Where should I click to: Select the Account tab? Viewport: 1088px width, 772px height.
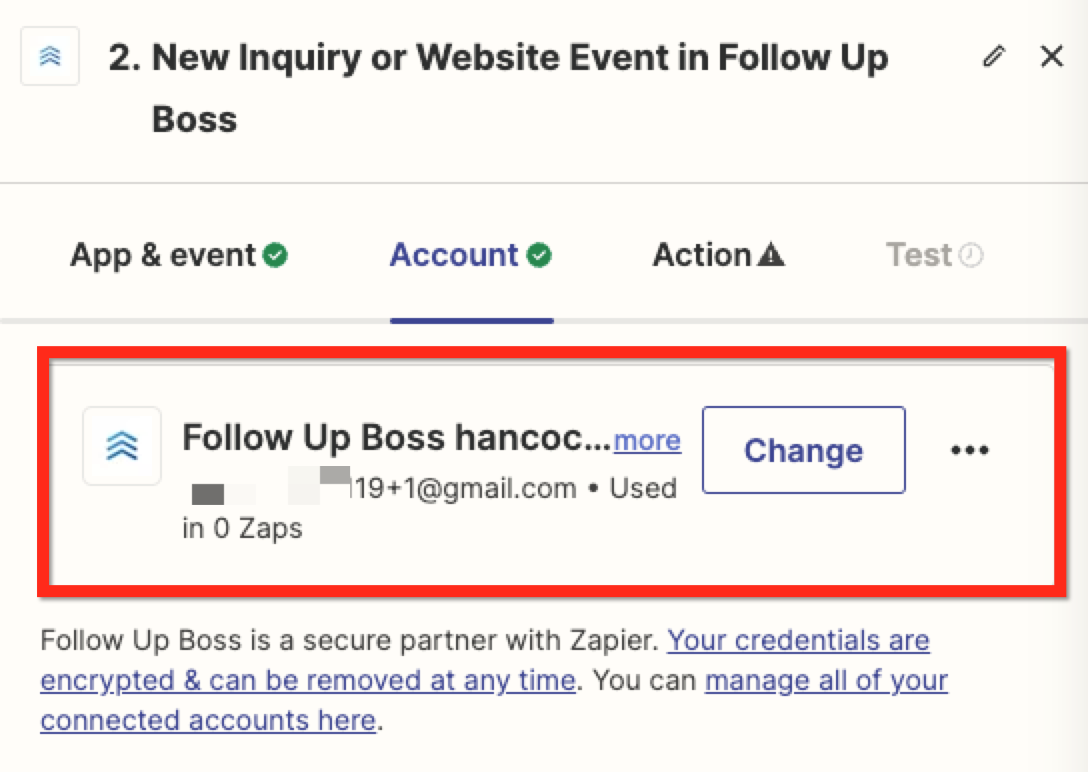[x=470, y=255]
